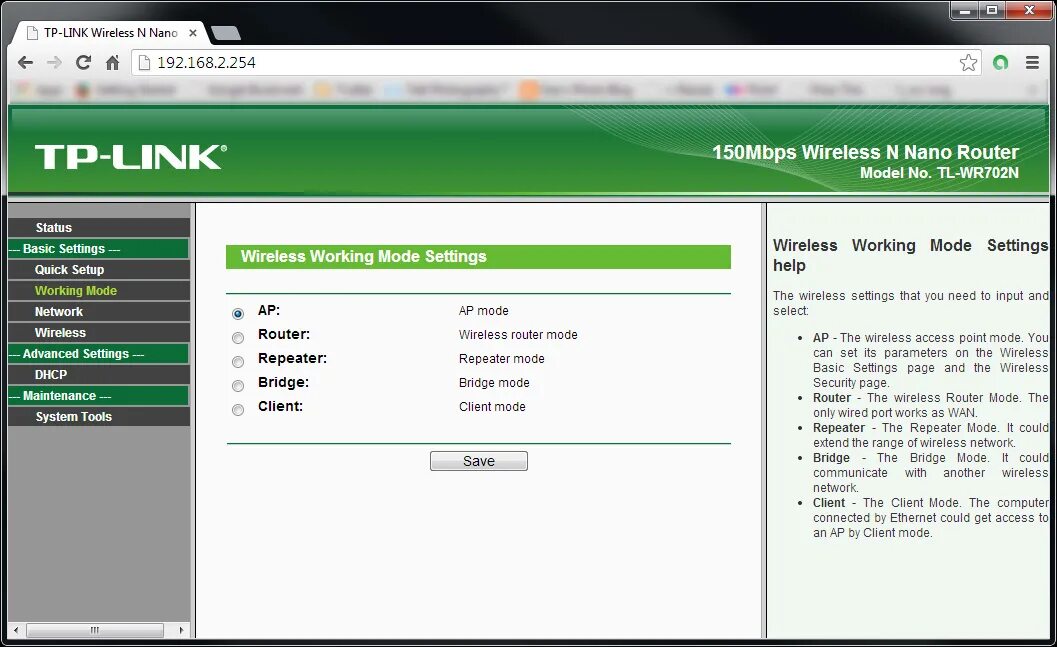Image resolution: width=1057 pixels, height=647 pixels.
Task: Bookmark this page with the star icon
Action: pyautogui.click(x=968, y=63)
